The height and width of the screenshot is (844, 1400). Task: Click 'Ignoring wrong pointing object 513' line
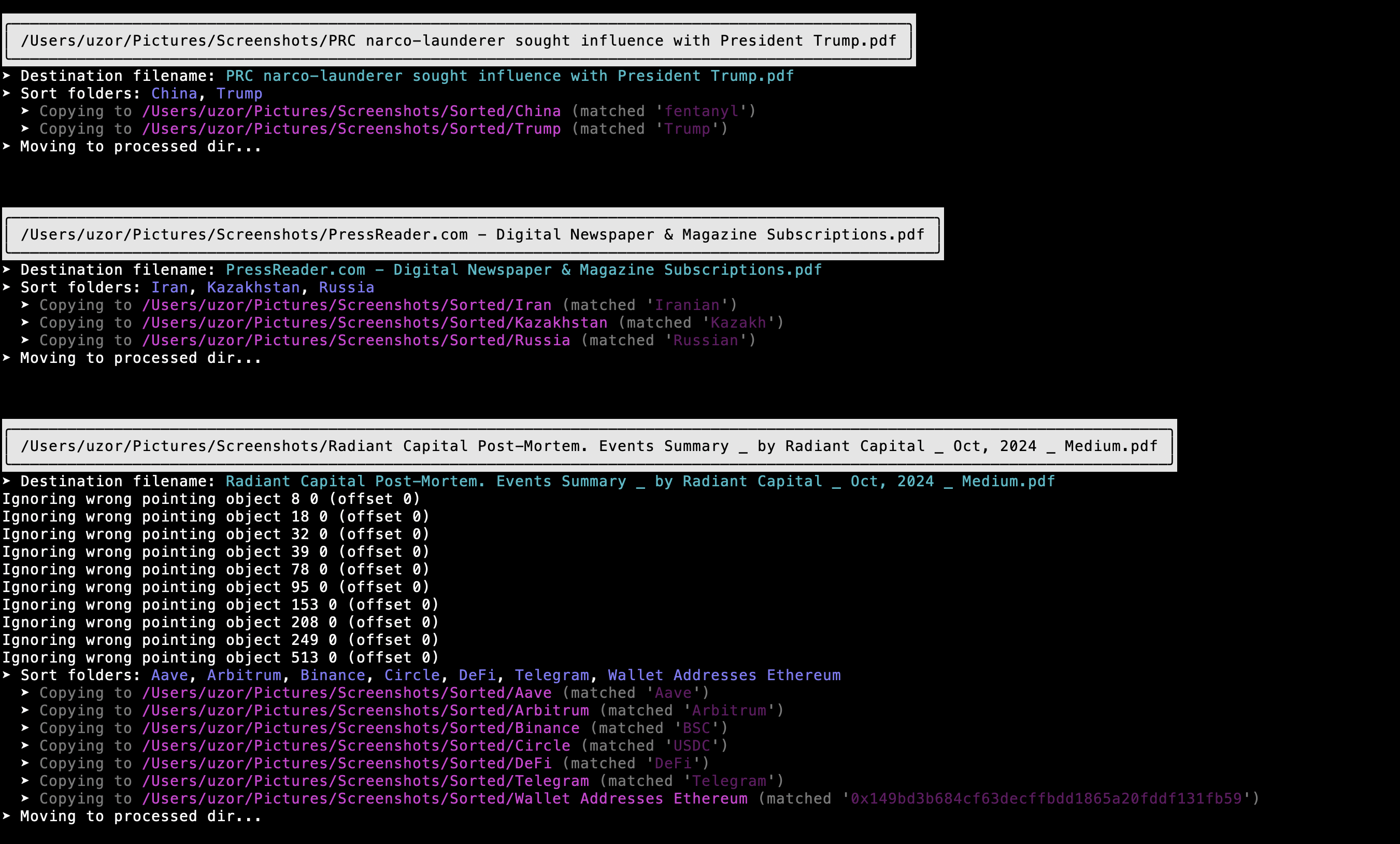coord(220,657)
